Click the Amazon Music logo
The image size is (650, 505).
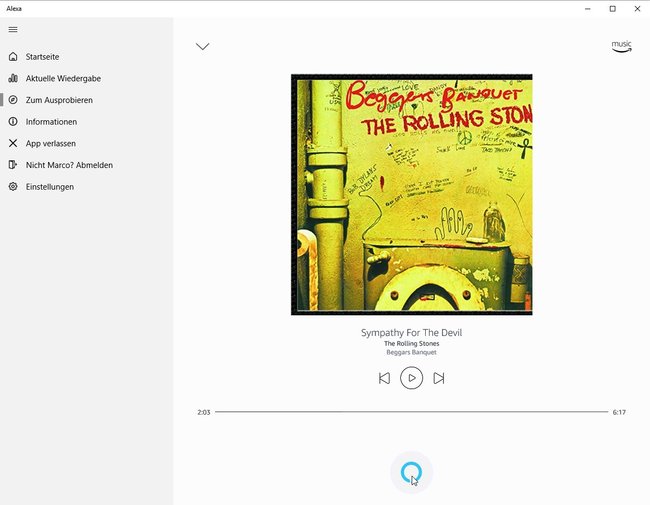click(621, 46)
